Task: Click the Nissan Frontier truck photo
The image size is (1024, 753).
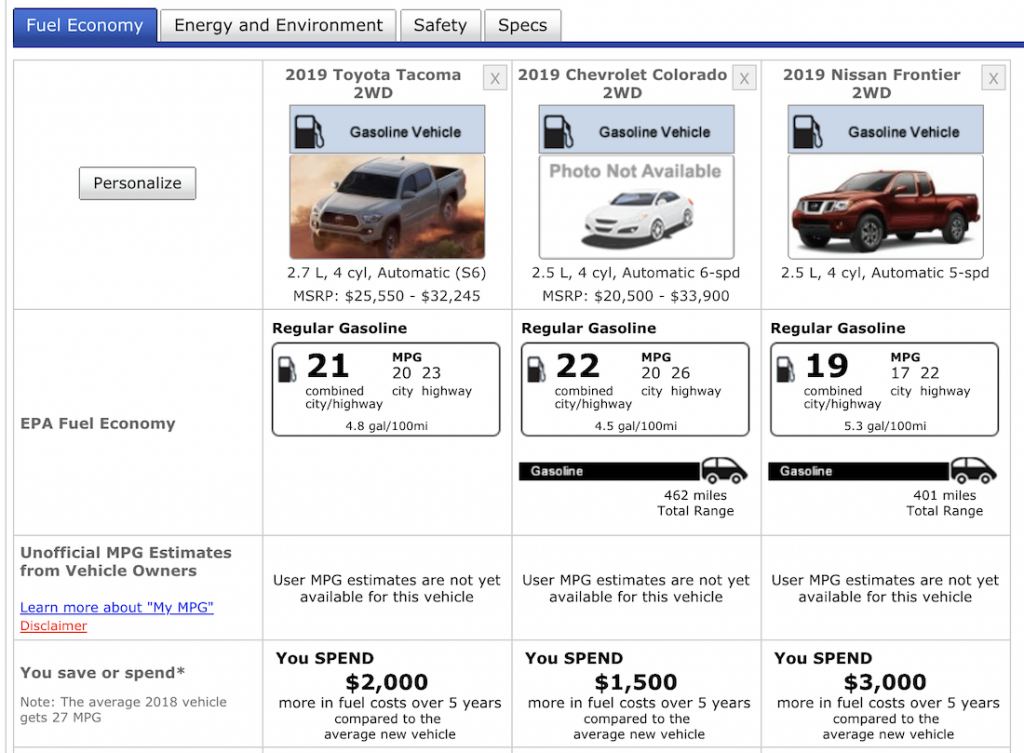Action: click(885, 207)
